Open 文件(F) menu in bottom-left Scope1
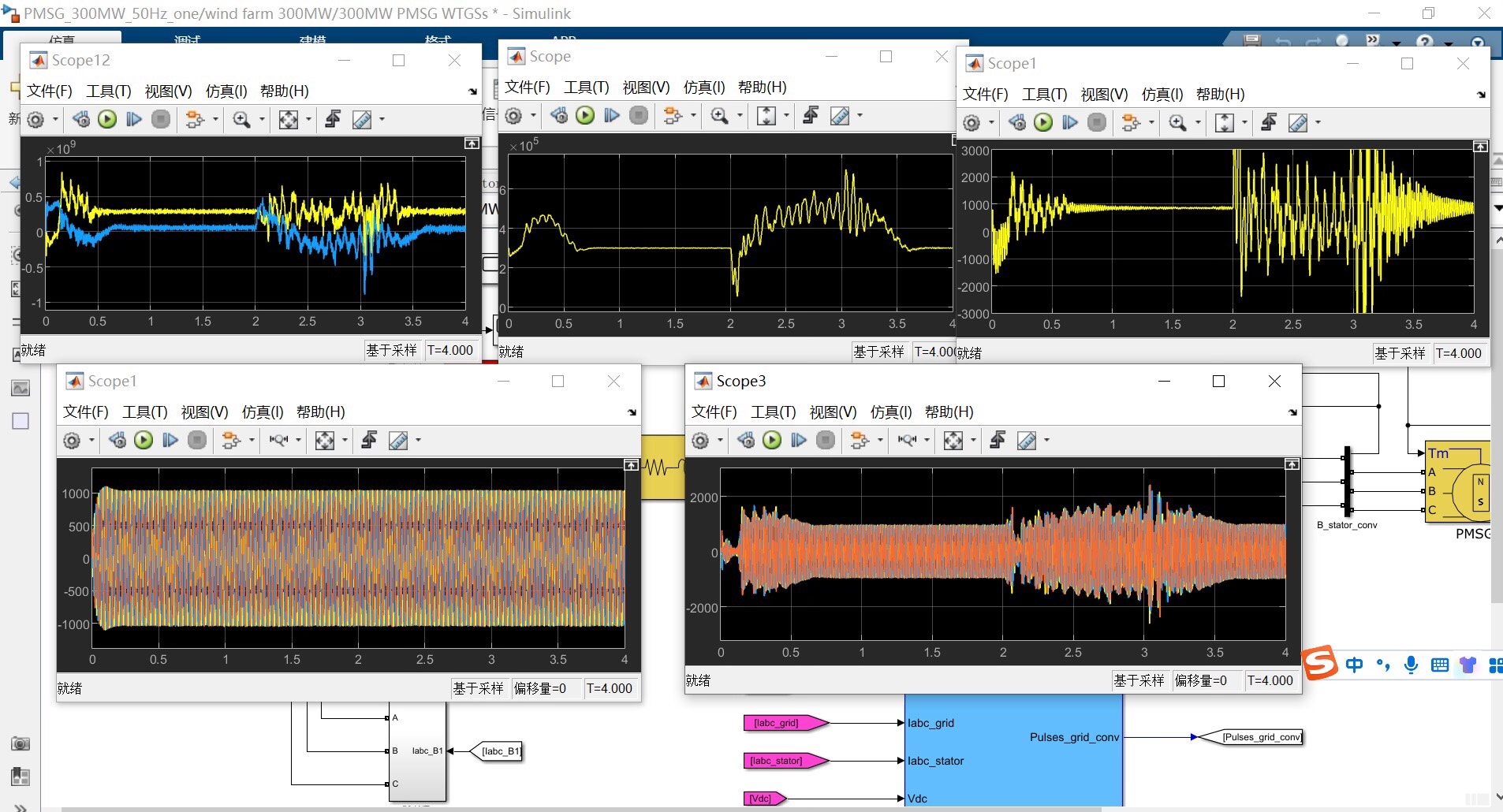The height and width of the screenshot is (812, 1503). pyautogui.click(x=85, y=412)
